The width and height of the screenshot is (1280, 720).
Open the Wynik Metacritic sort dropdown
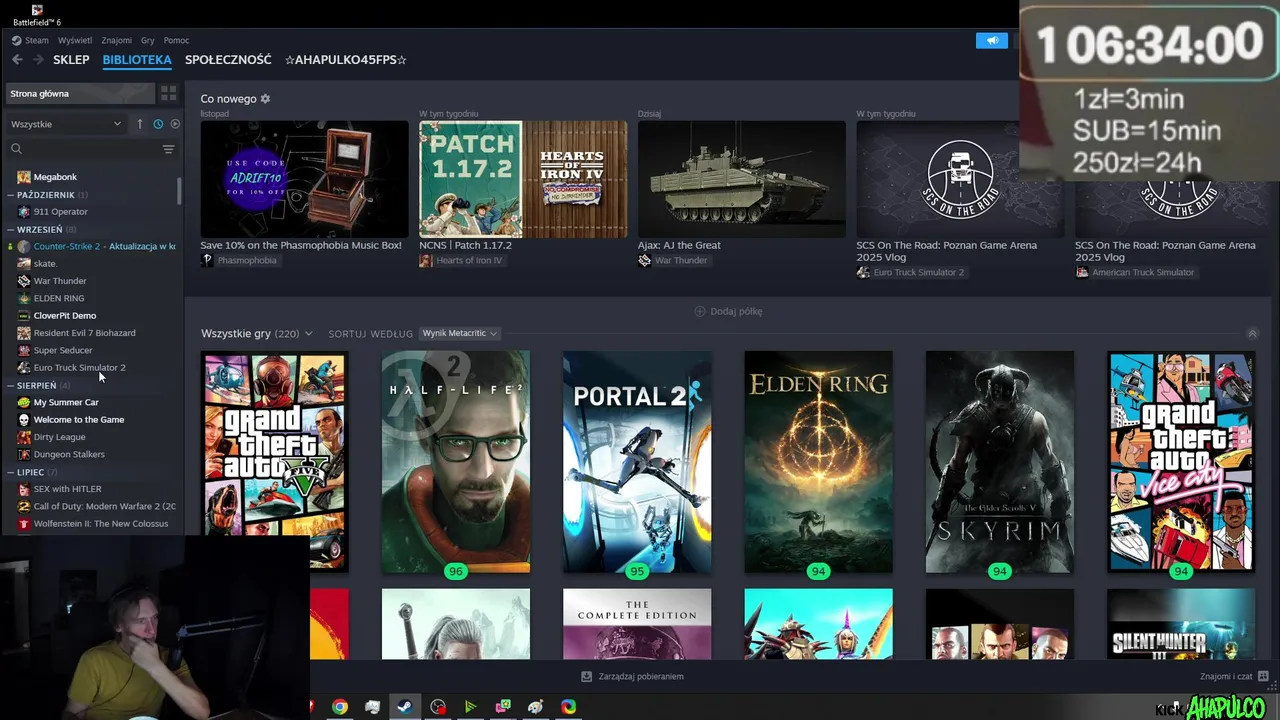(459, 334)
